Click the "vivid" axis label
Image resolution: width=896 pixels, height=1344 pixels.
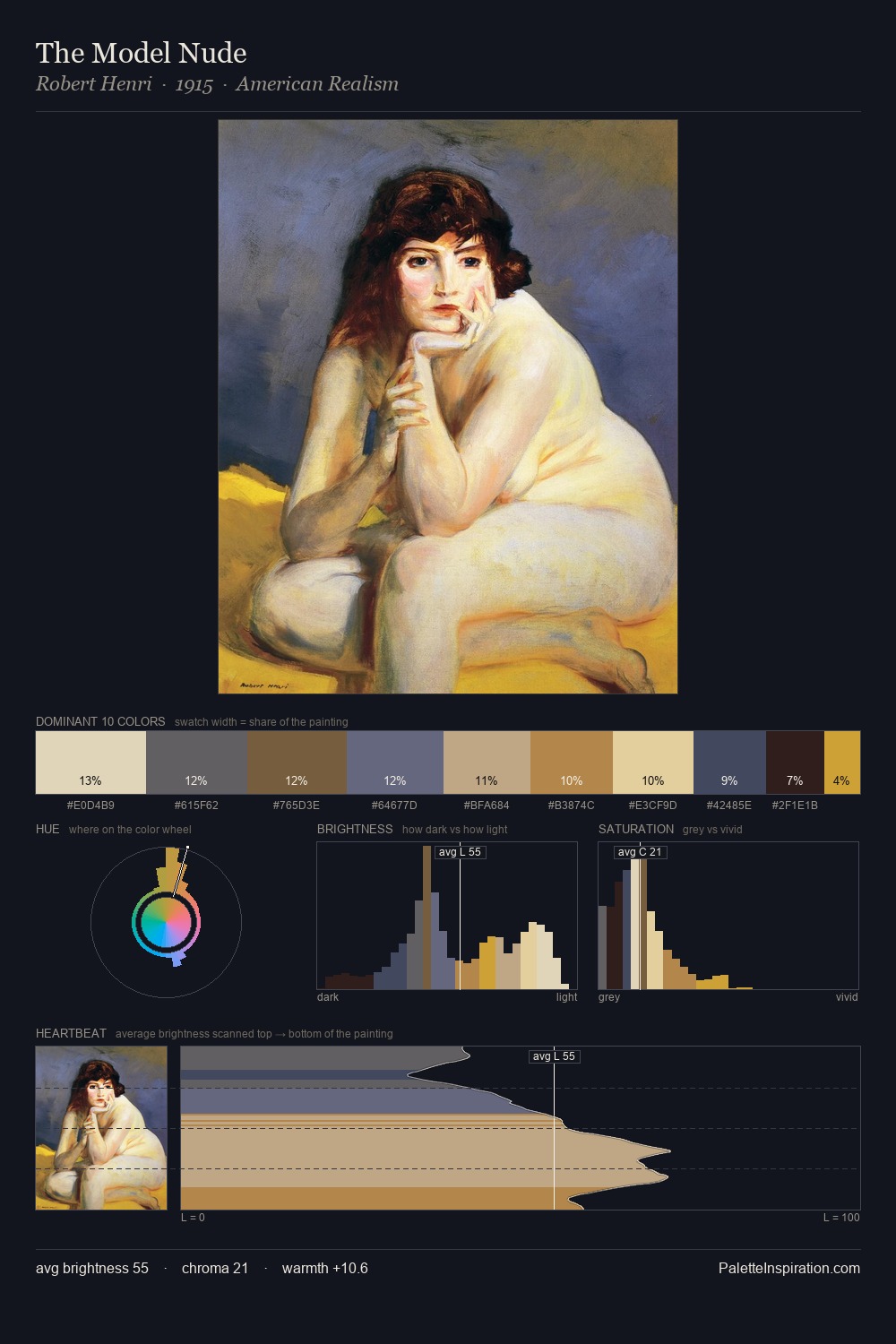[847, 997]
